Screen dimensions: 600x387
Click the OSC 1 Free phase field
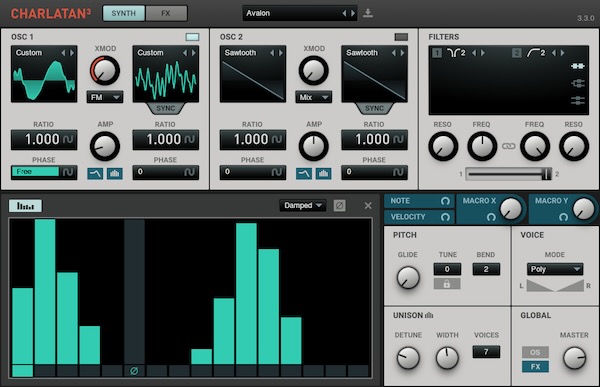pos(35,172)
